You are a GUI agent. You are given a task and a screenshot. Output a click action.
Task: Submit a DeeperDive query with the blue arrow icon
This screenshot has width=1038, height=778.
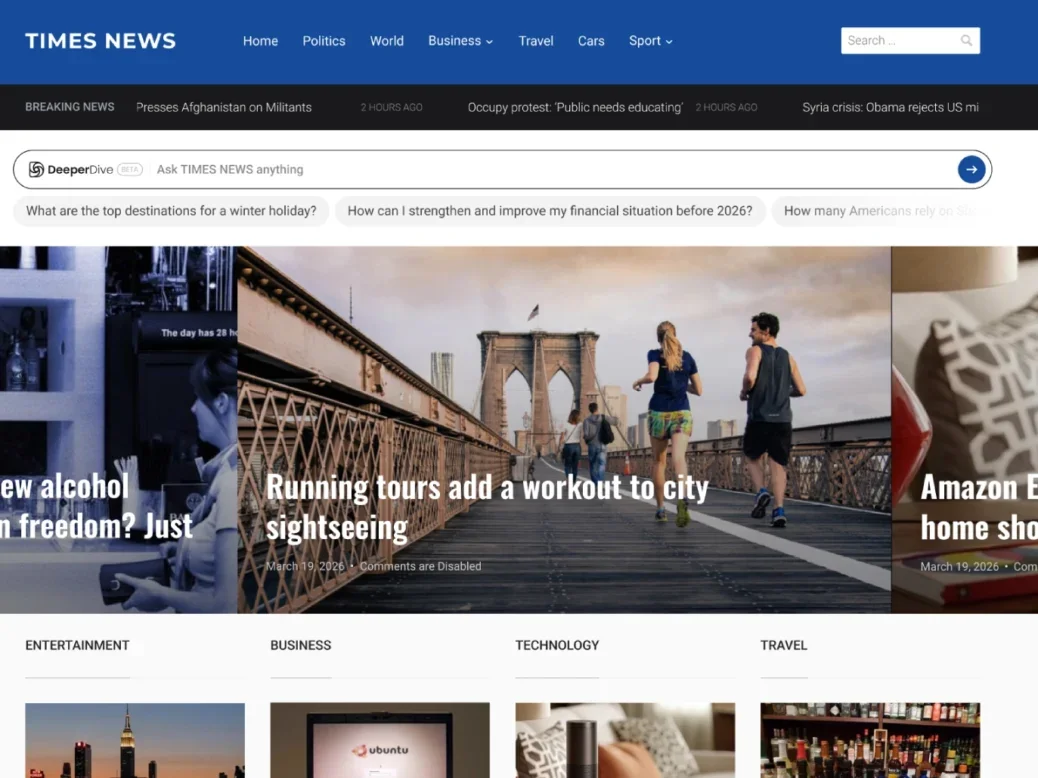[971, 169]
